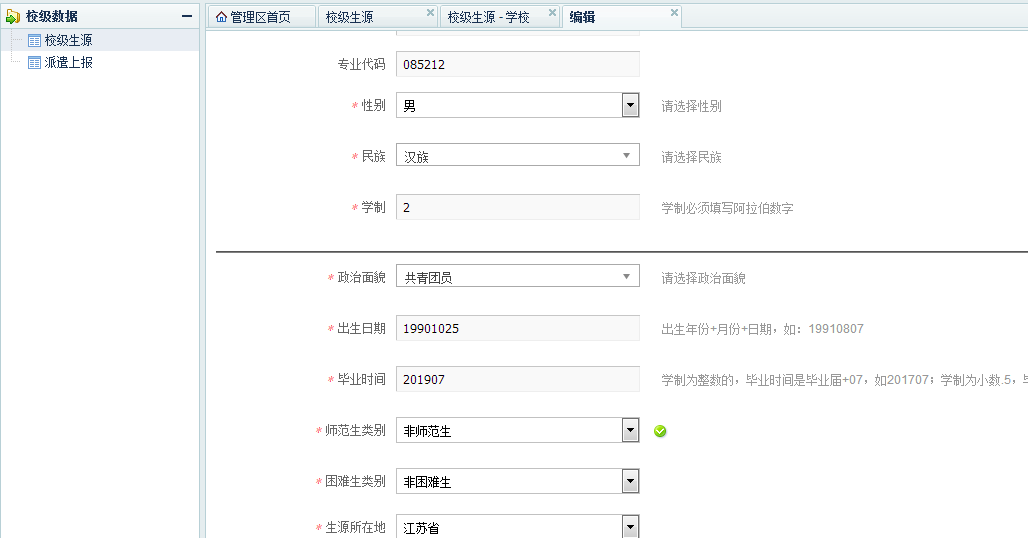Click the table icon beside 派遣上报
Viewport: 1028px width, 538px height.
click(34, 63)
